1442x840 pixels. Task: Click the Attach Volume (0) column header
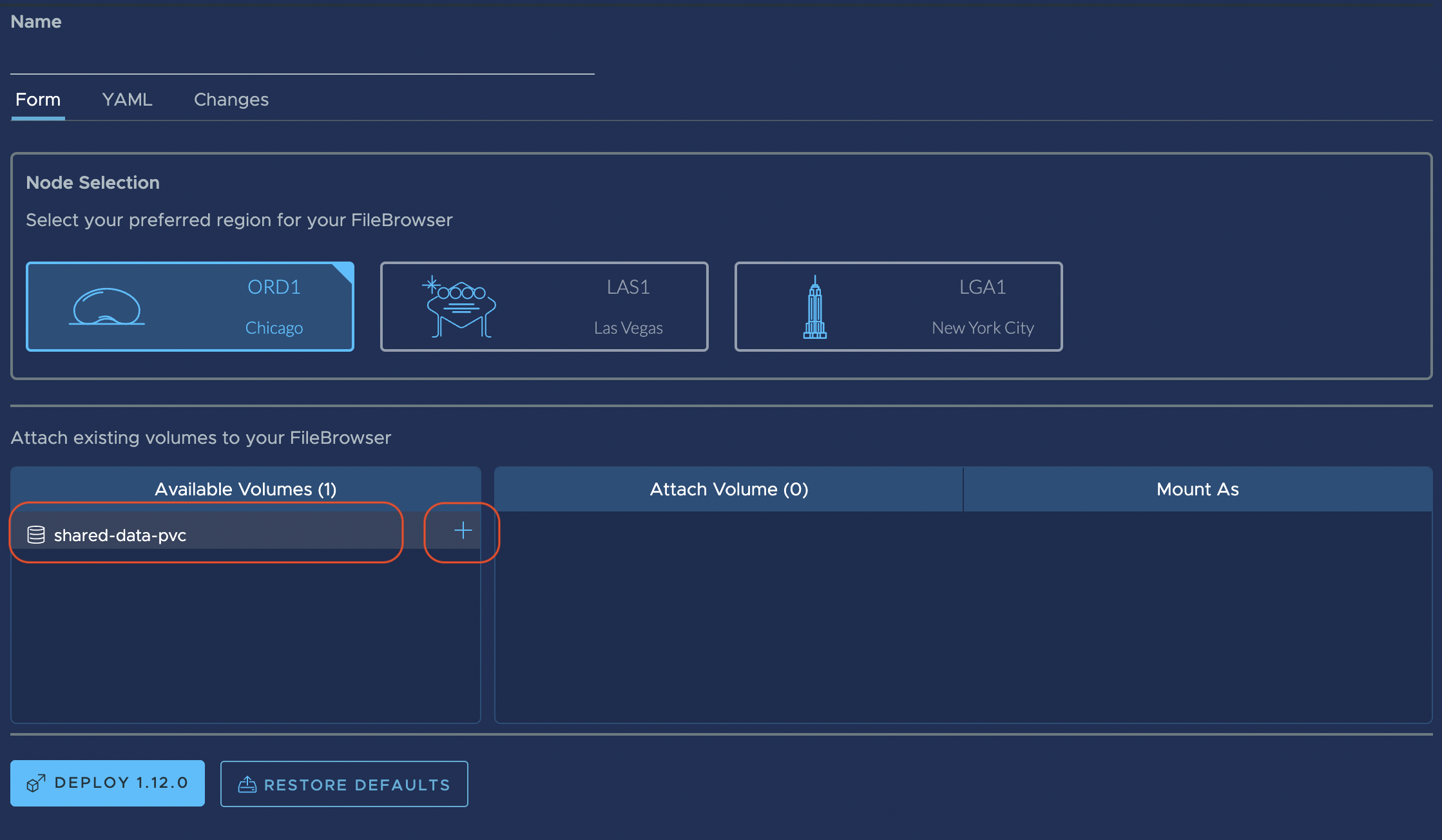(x=729, y=489)
